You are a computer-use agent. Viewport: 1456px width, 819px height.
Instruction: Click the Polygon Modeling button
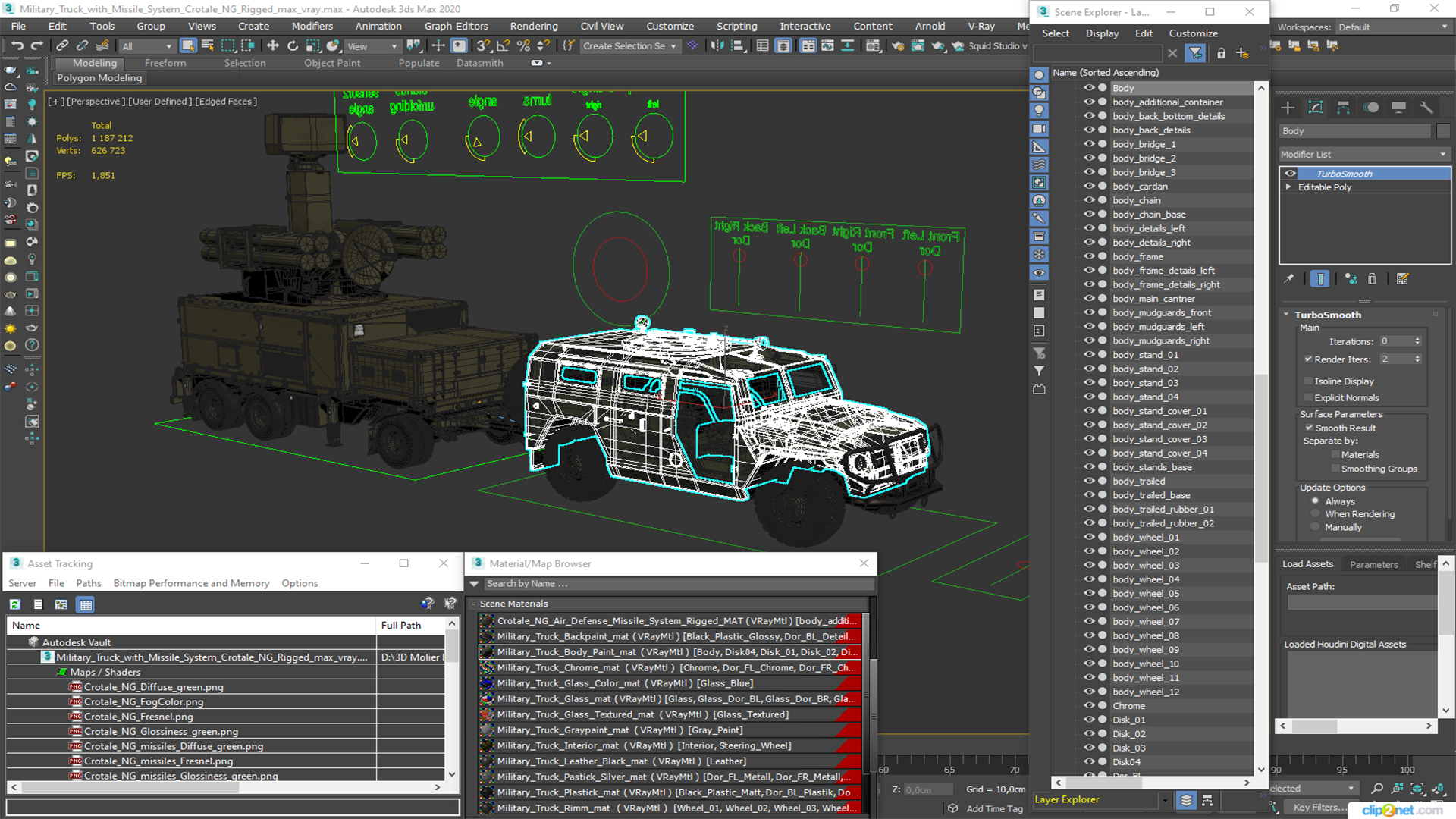99,78
